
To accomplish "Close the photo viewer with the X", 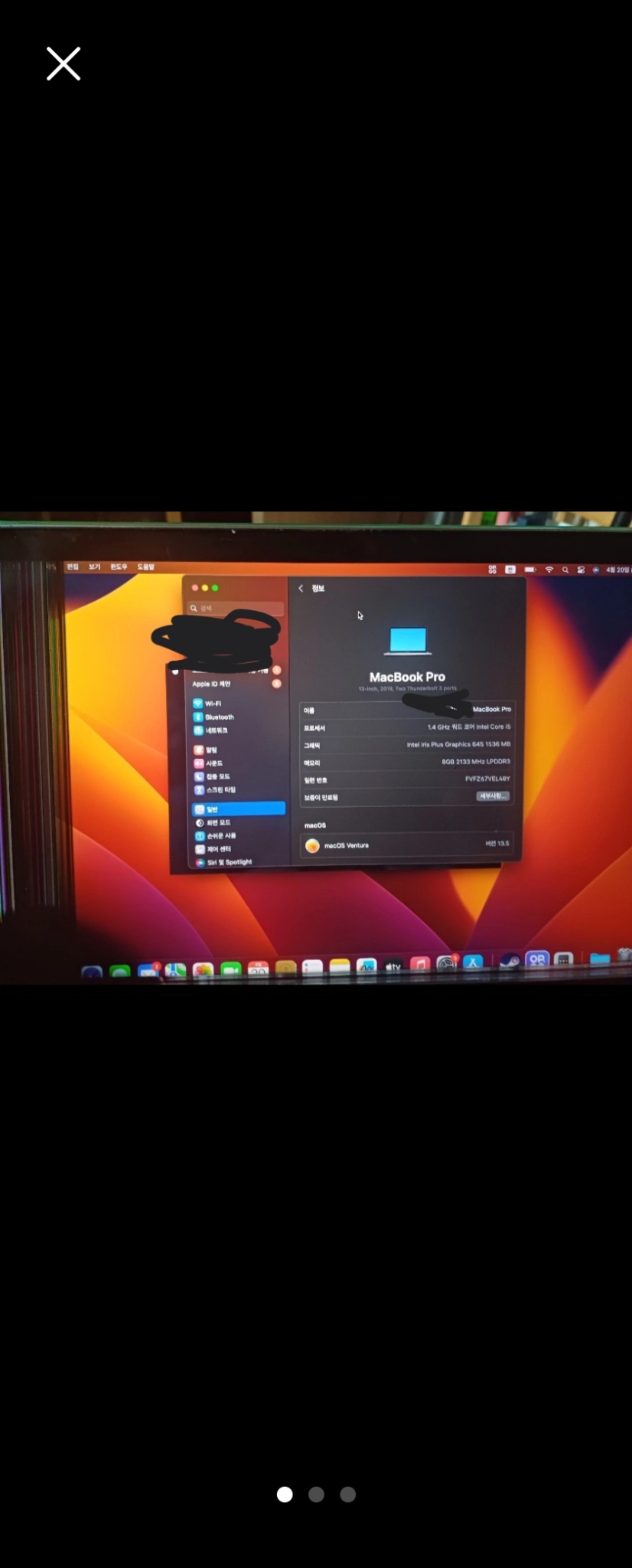I will click(64, 64).
